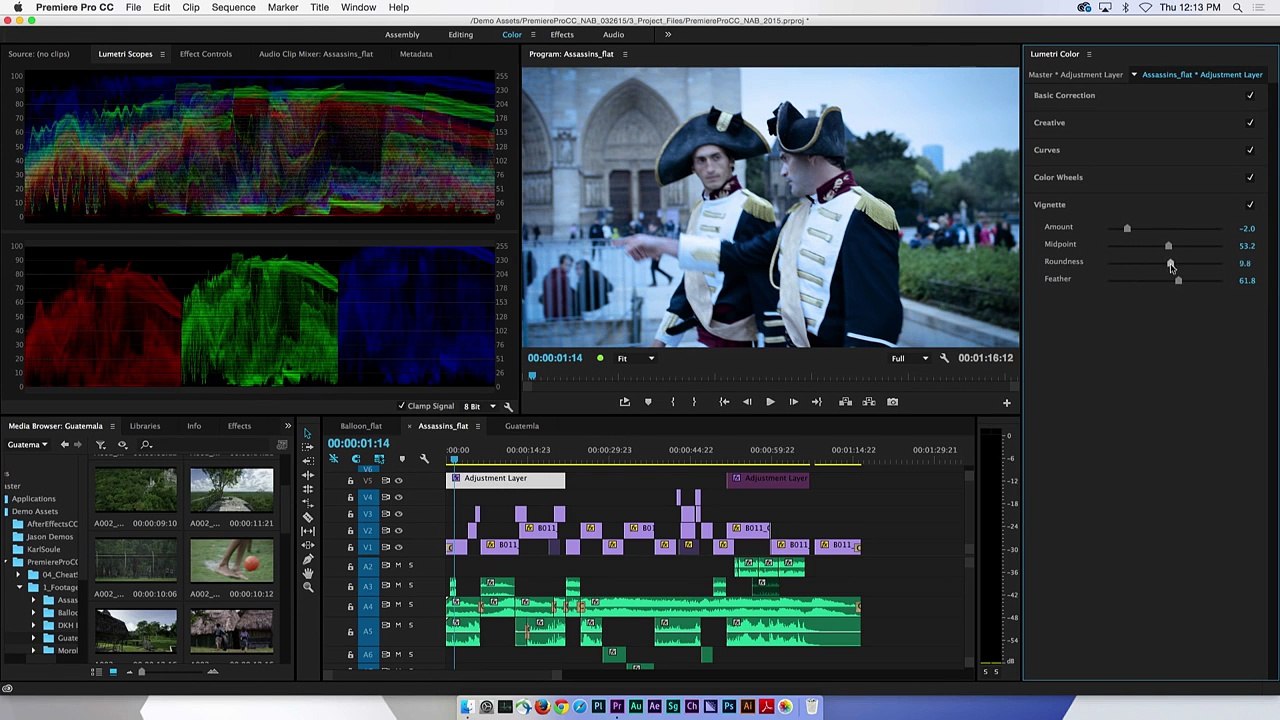Toggle snap in the timeline header
Screen dimensions: 1280x720
[355, 459]
